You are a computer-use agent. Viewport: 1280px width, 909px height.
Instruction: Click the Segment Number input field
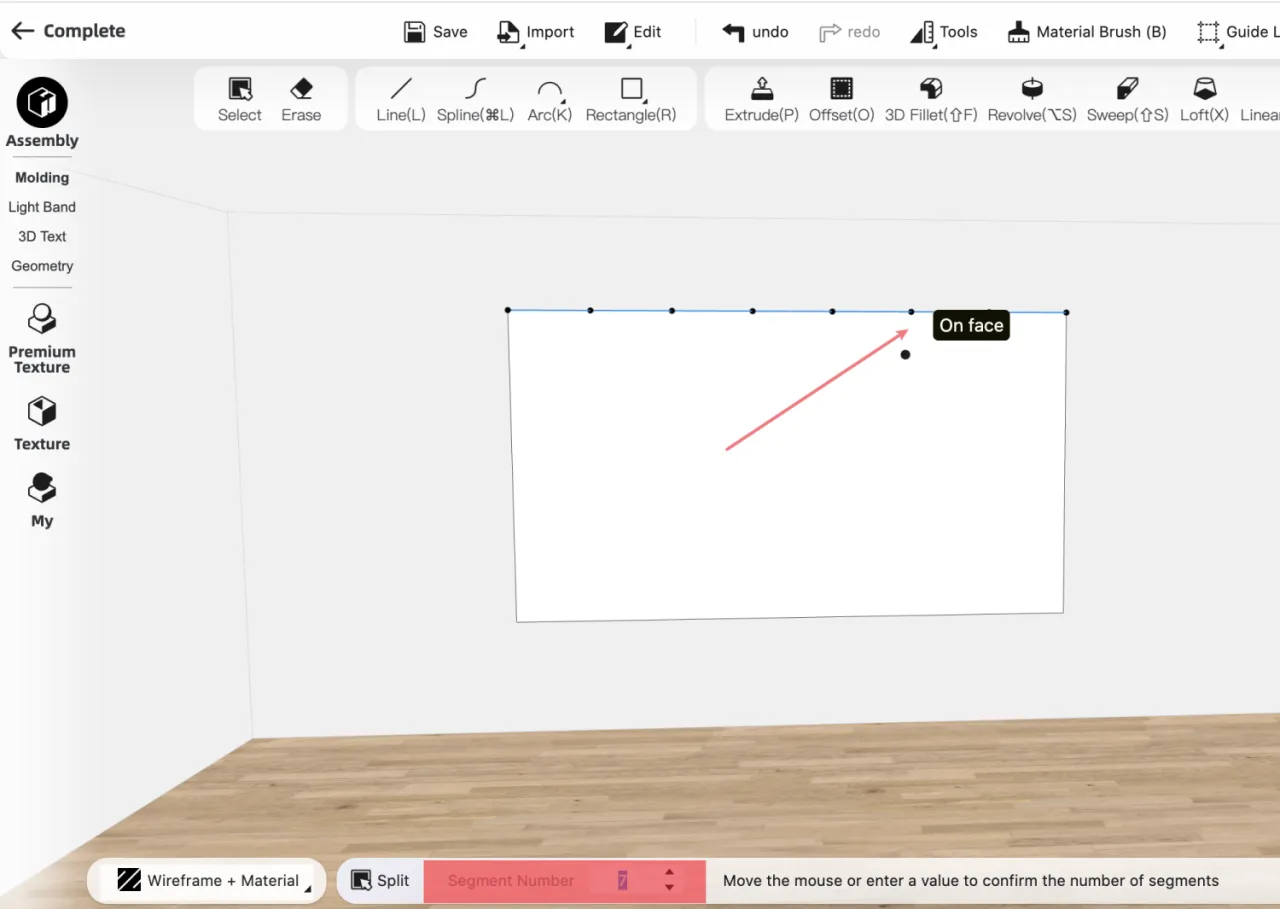tap(622, 881)
